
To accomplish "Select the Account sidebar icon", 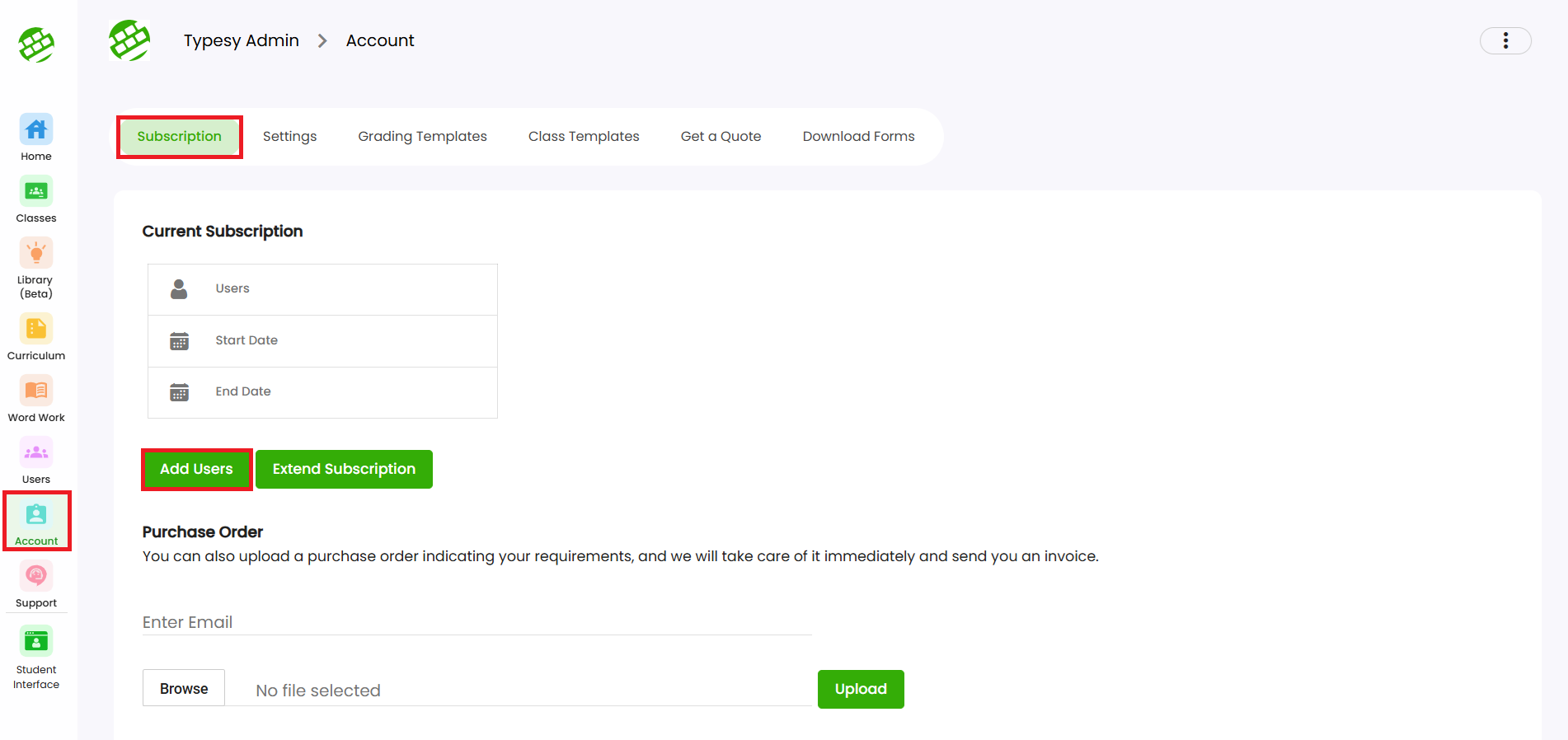I will (x=36, y=516).
